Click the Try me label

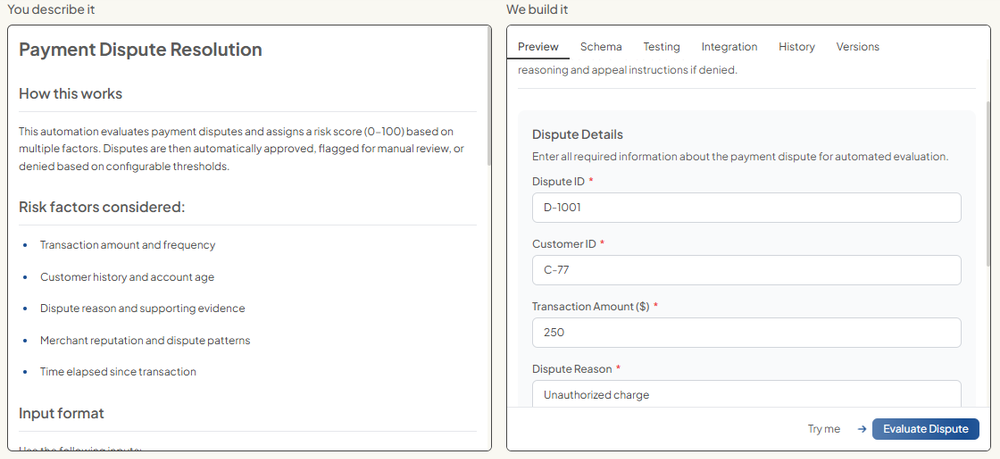(823, 429)
